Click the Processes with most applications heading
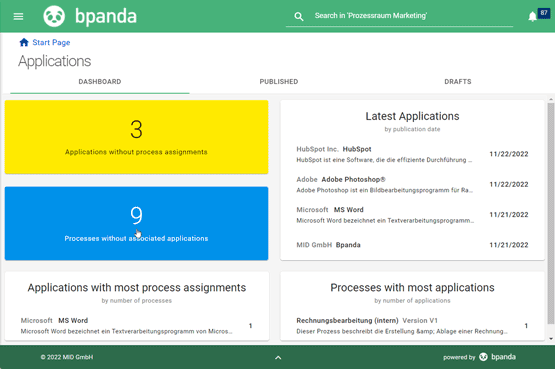The image size is (555, 369). click(x=412, y=288)
